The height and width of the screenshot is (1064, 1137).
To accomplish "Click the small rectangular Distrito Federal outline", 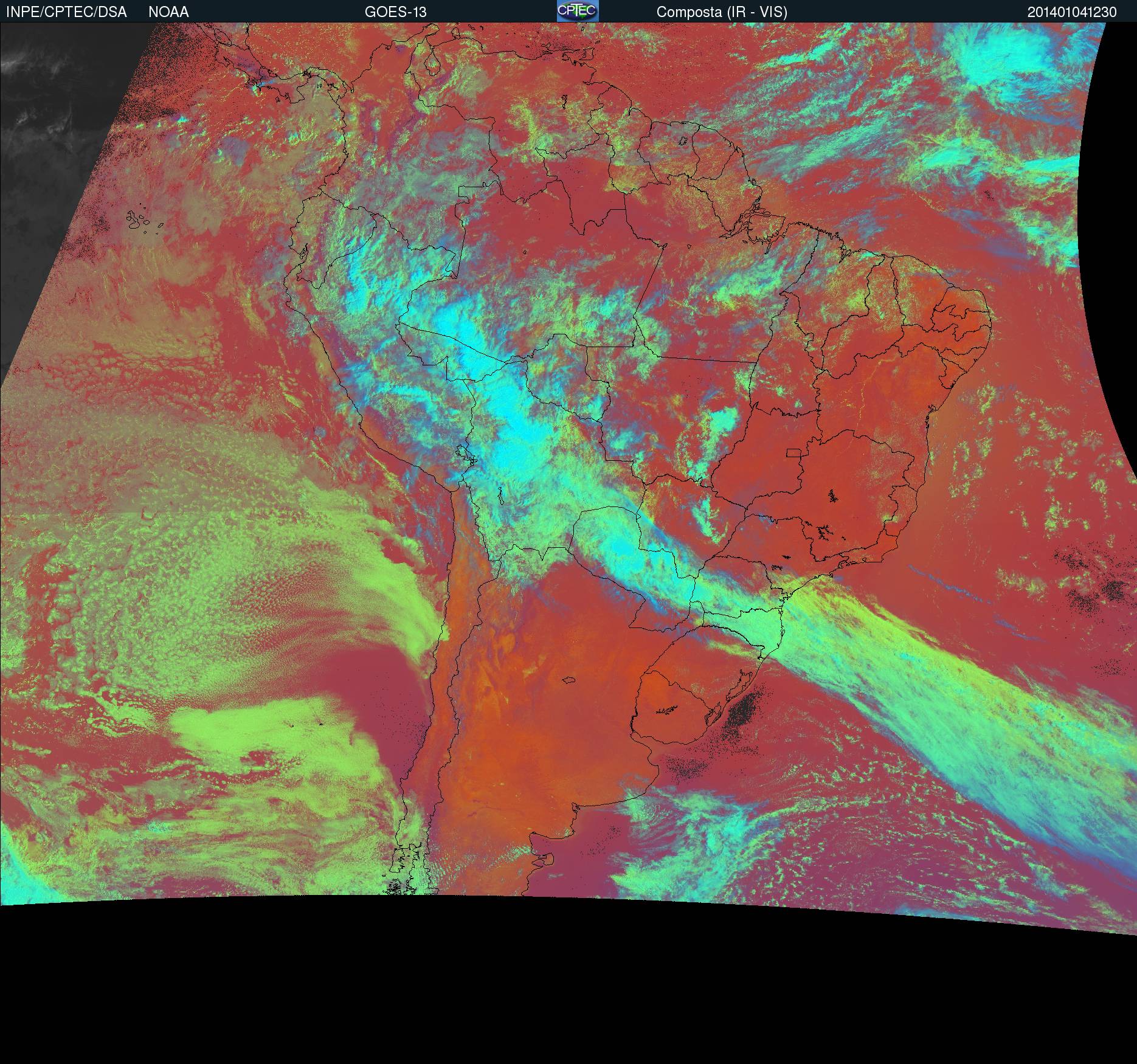I will [795, 452].
